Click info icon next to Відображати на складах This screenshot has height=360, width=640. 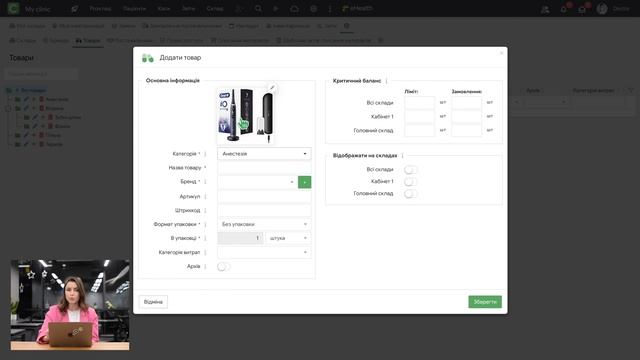pos(402,156)
